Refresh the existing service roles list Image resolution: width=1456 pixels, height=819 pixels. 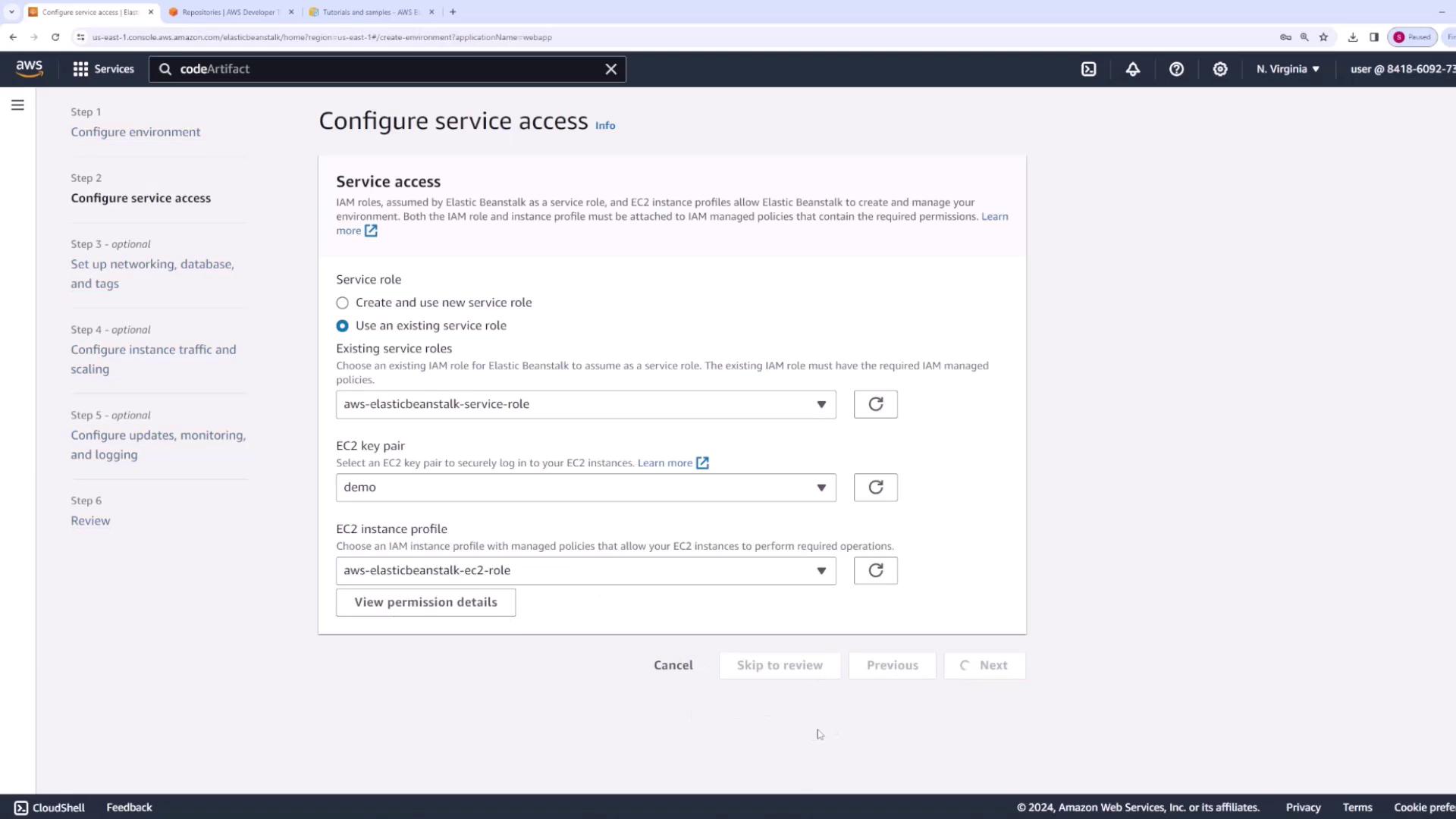(875, 404)
